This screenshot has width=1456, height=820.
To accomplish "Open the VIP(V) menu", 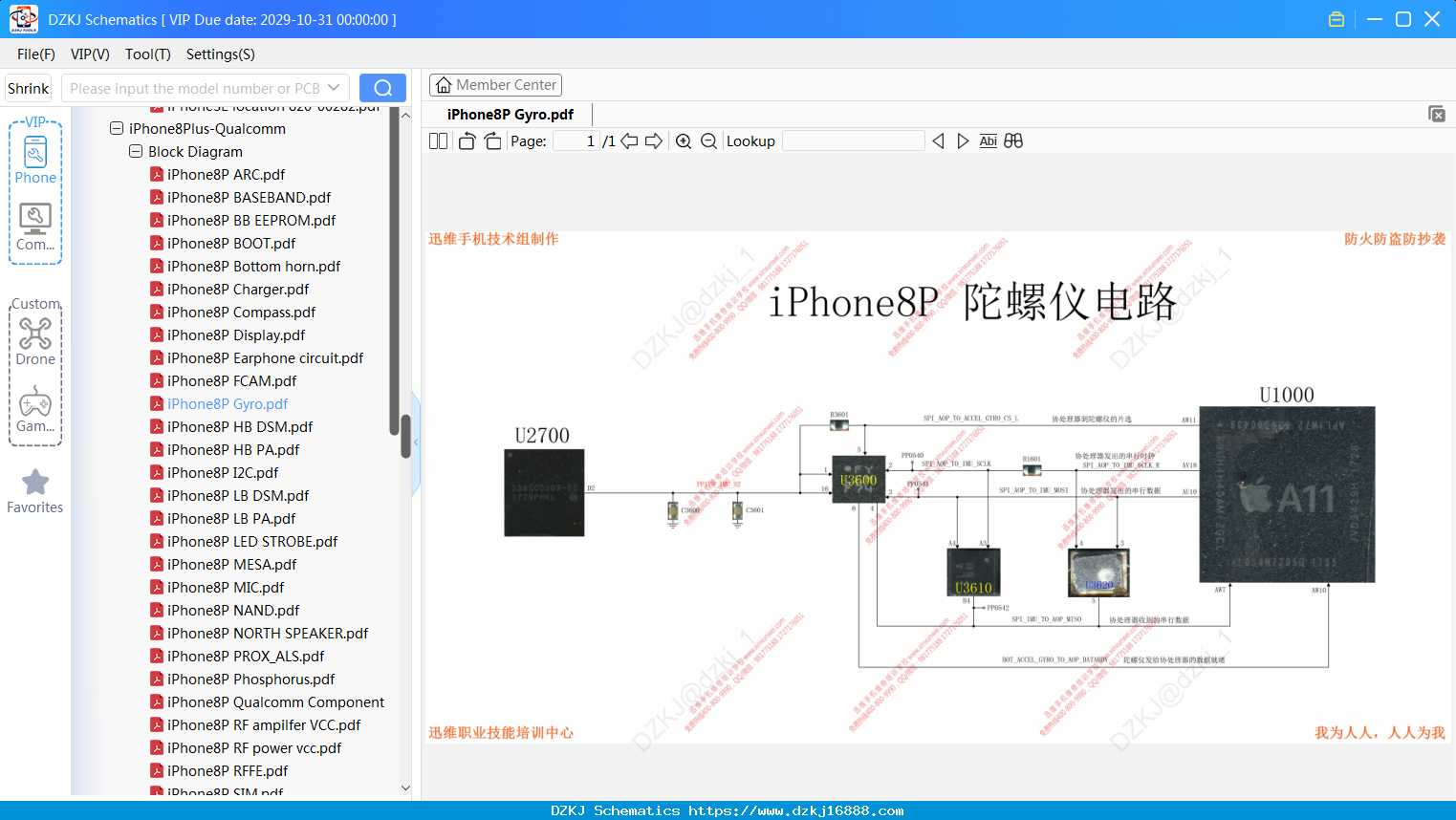I will tap(90, 54).
